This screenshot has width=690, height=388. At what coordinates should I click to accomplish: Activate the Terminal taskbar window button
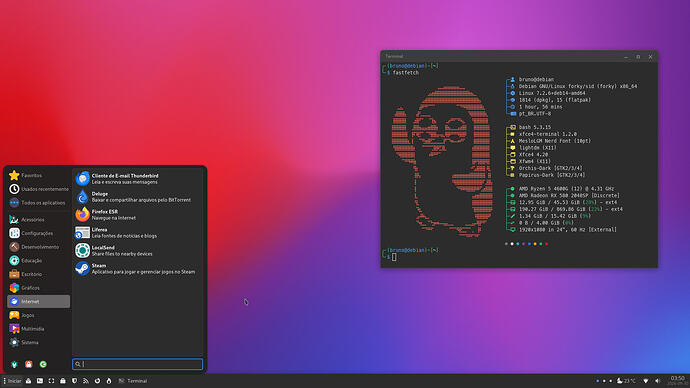(133, 381)
